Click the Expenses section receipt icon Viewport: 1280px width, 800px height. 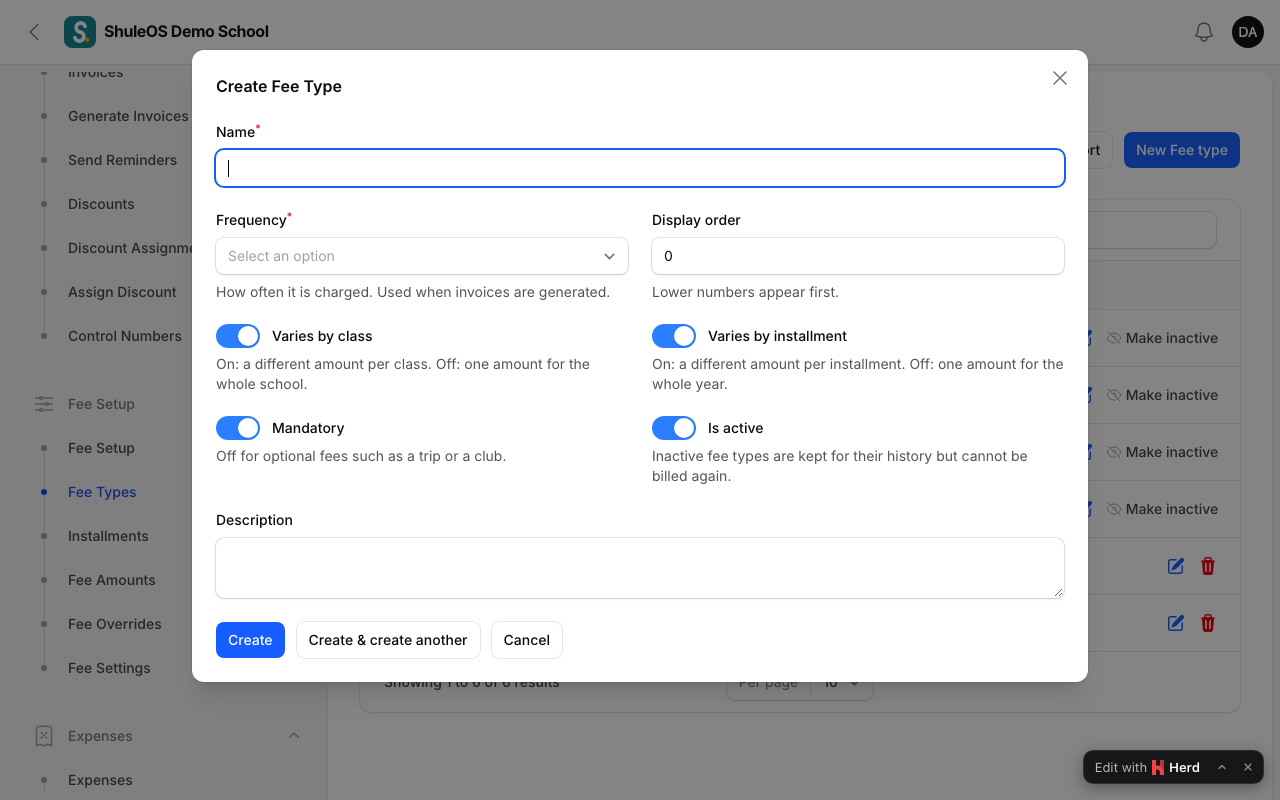(x=44, y=736)
